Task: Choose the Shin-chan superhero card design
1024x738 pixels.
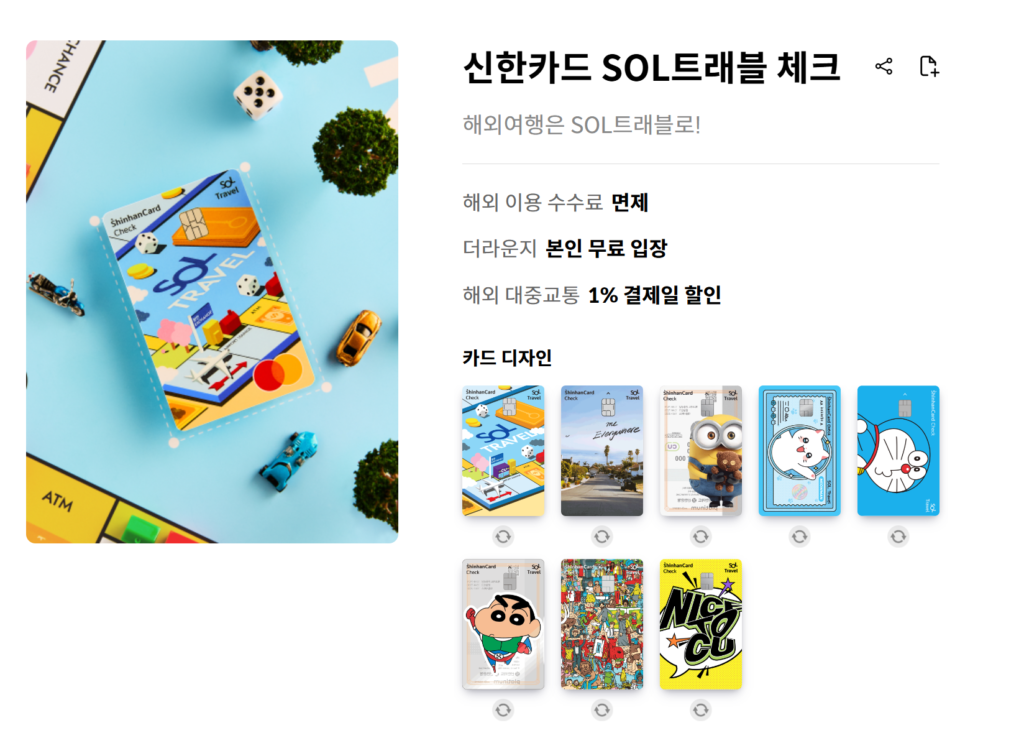Action: click(503, 624)
